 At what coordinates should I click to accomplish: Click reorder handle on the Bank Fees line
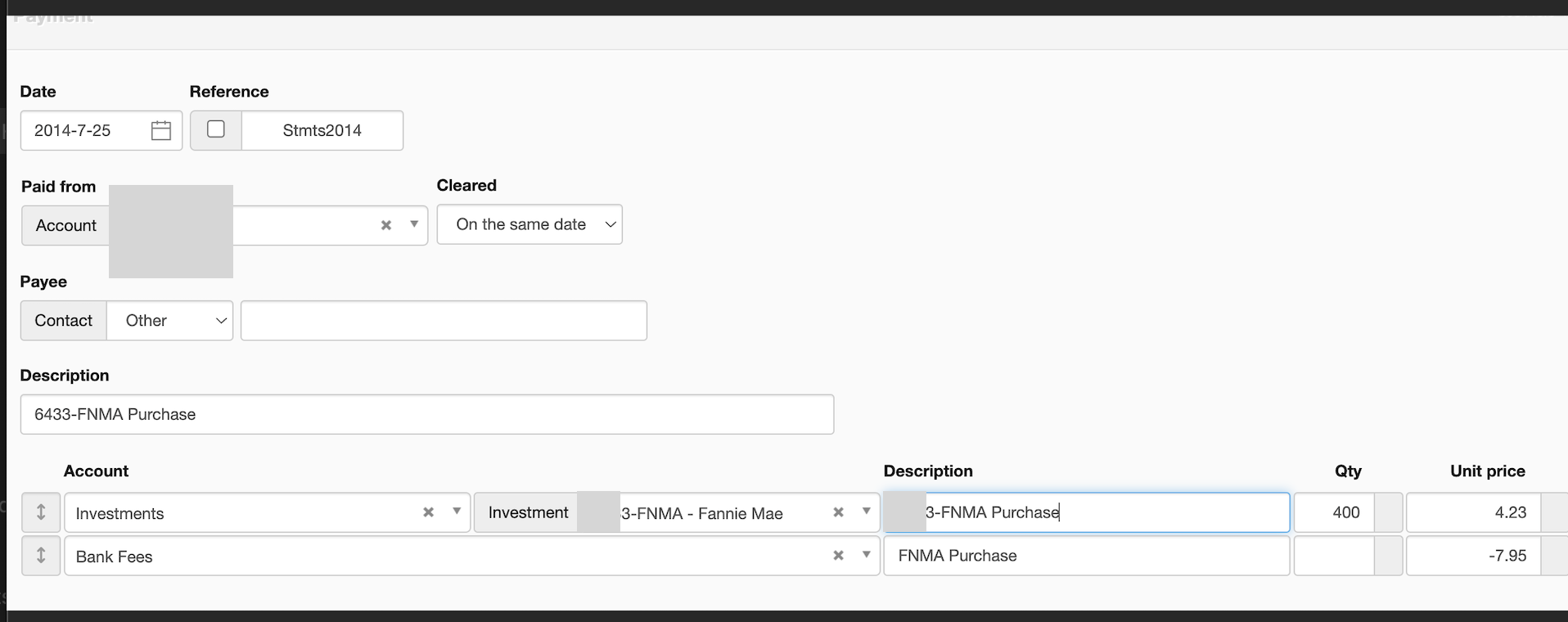(41, 556)
